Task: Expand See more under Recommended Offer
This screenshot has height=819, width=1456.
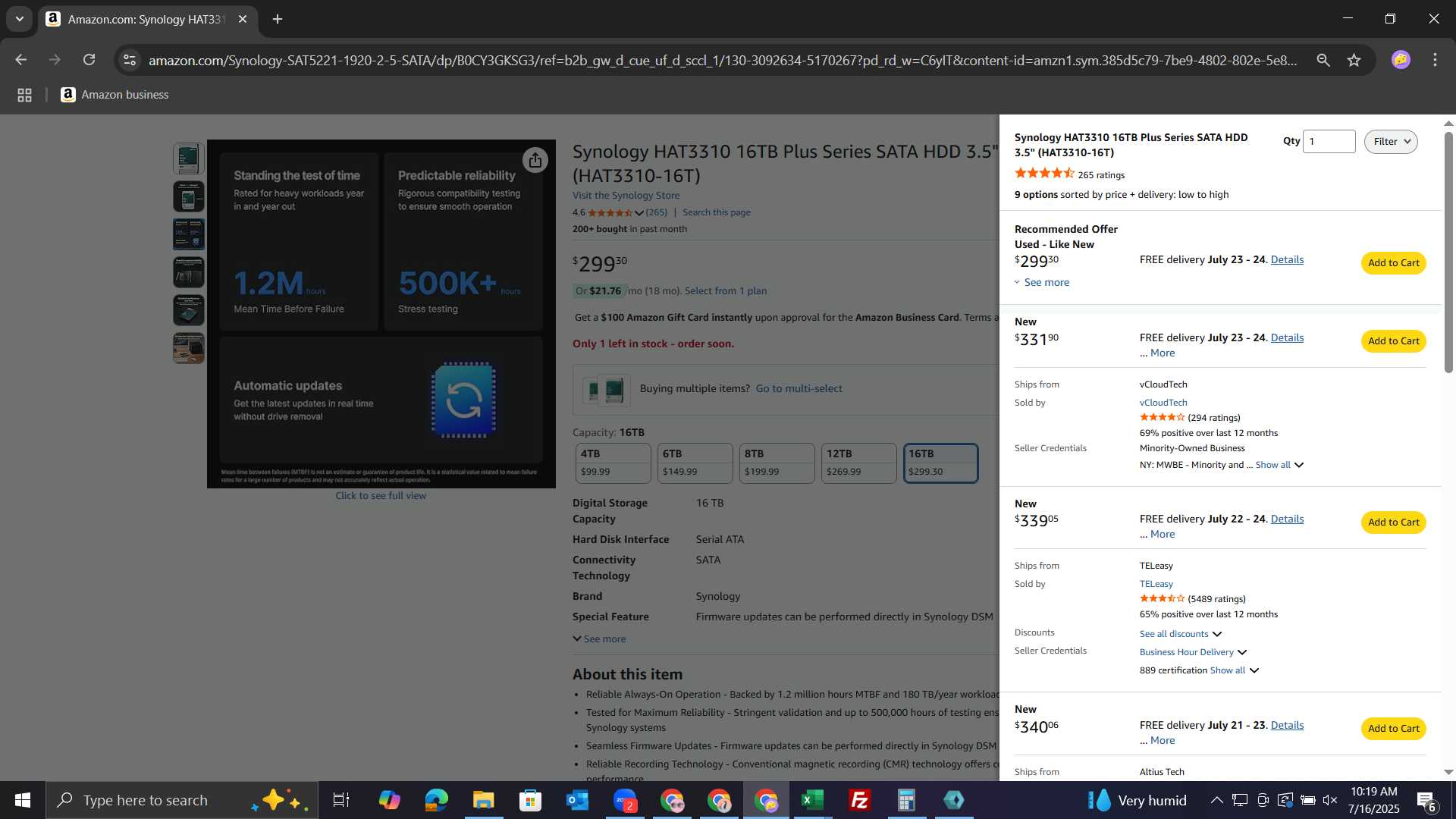Action: pyautogui.click(x=1042, y=282)
